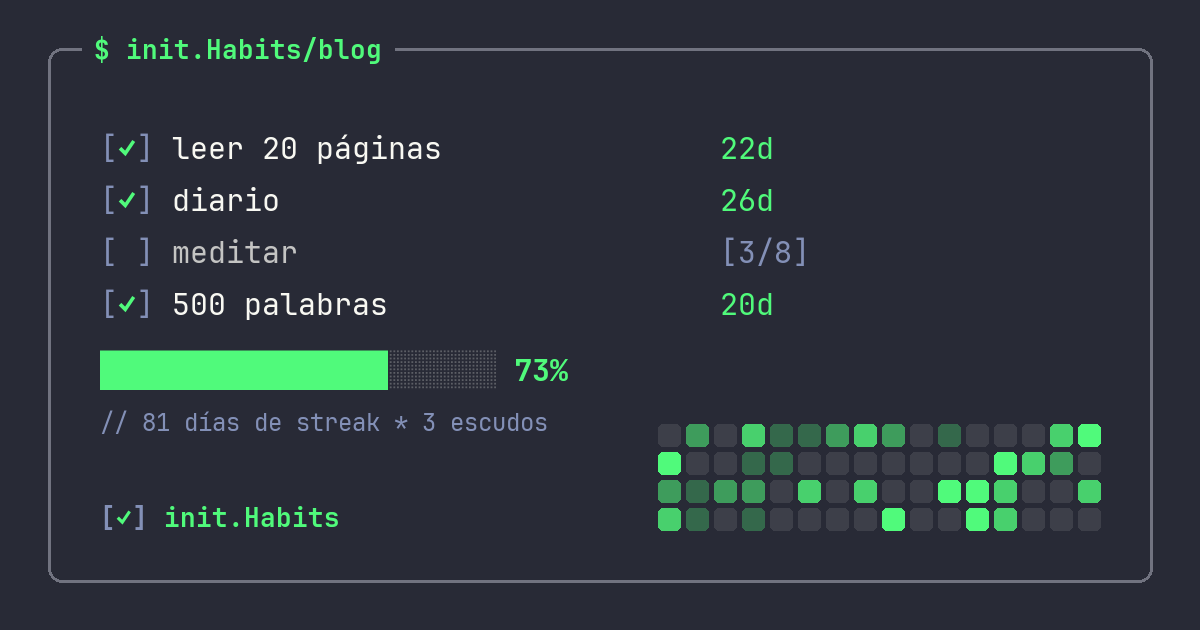Select the 'meditar' habit label
1200x630 pixels.
[234, 253]
